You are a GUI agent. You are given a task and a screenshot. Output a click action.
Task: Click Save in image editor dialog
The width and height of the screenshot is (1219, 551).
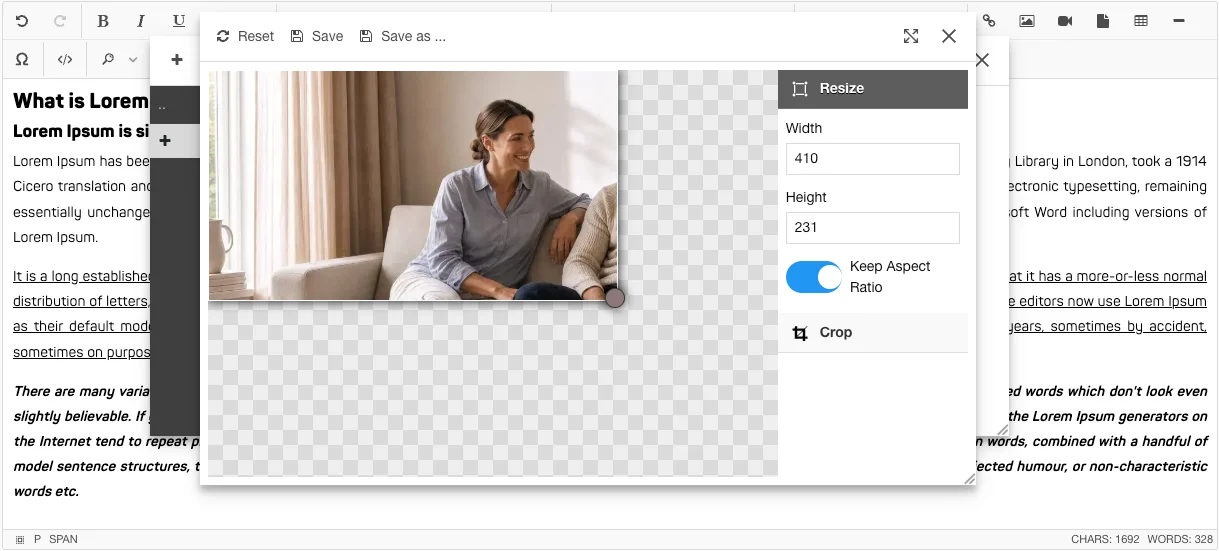pyautogui.click(x=317, y=36)
